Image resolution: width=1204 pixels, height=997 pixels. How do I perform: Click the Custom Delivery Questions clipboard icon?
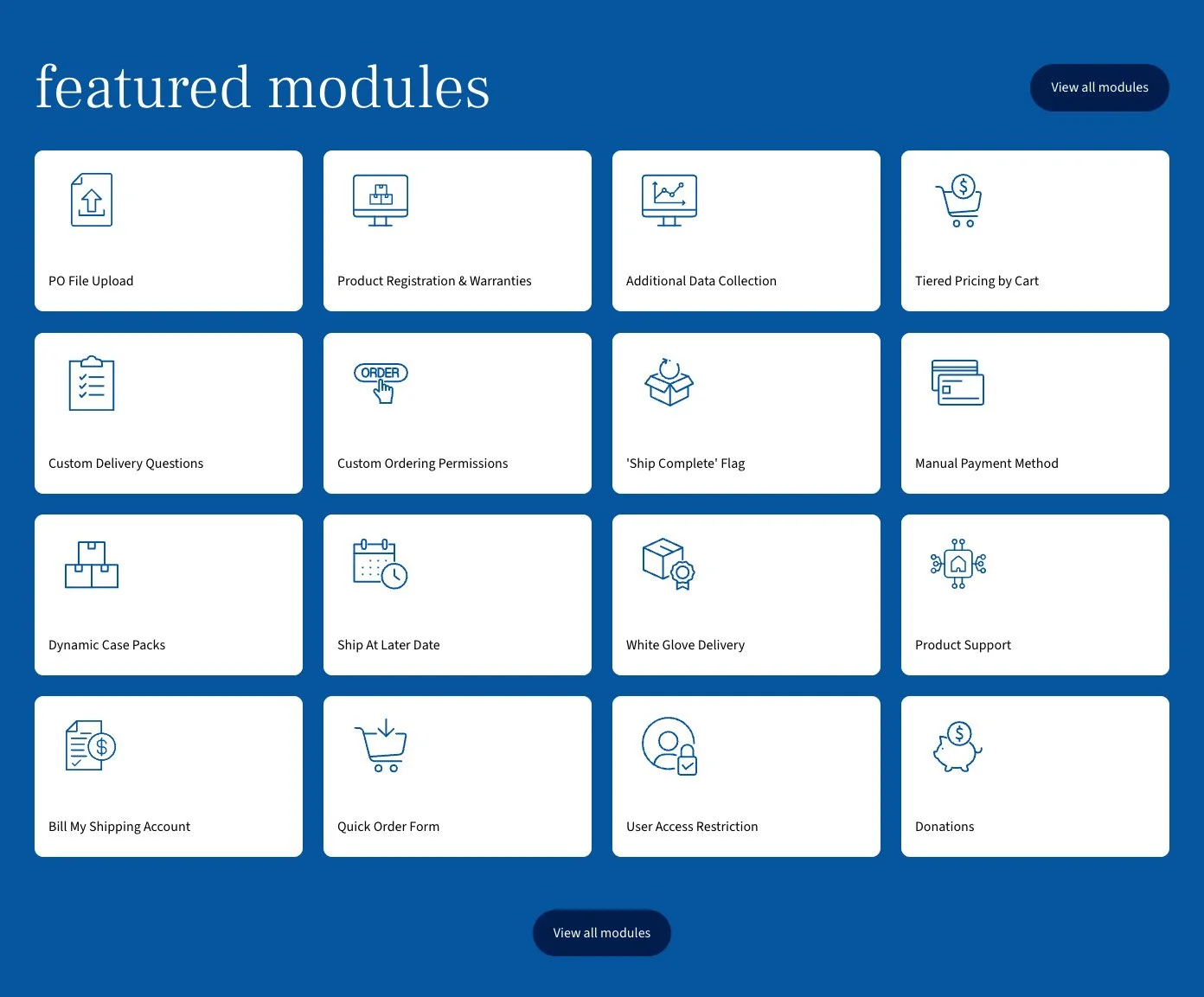[90, 383]
